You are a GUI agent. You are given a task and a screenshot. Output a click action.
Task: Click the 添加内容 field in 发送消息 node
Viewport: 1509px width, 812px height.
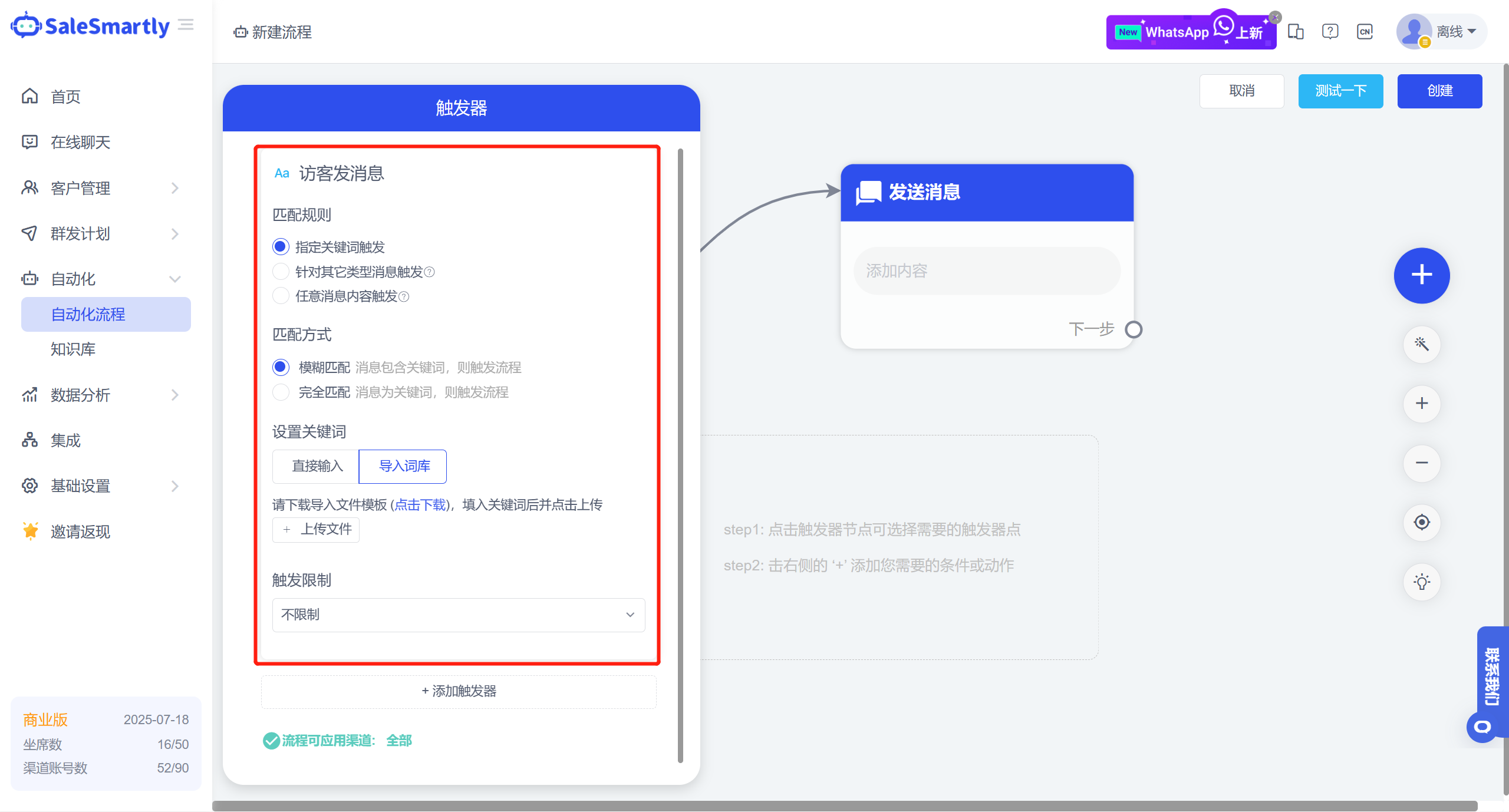pos(986,271)
